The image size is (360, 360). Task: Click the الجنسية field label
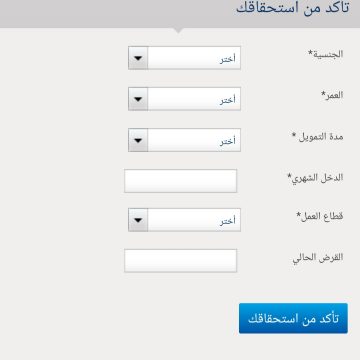point(326,54)
